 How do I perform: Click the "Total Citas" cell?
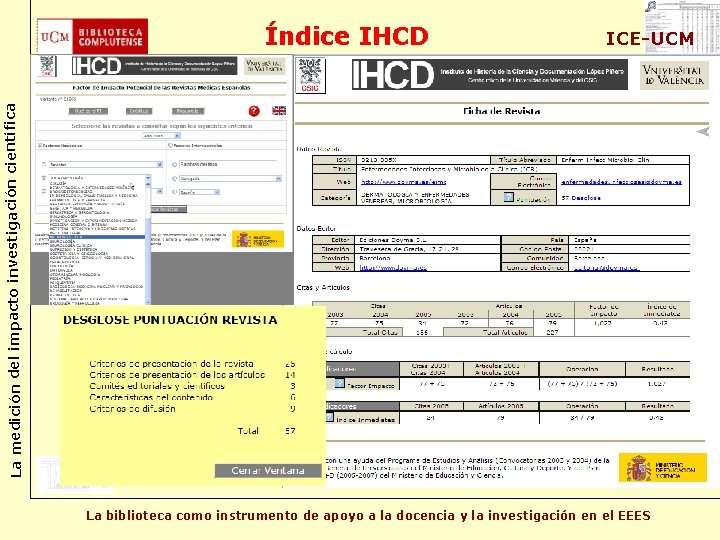pos(380,332)
